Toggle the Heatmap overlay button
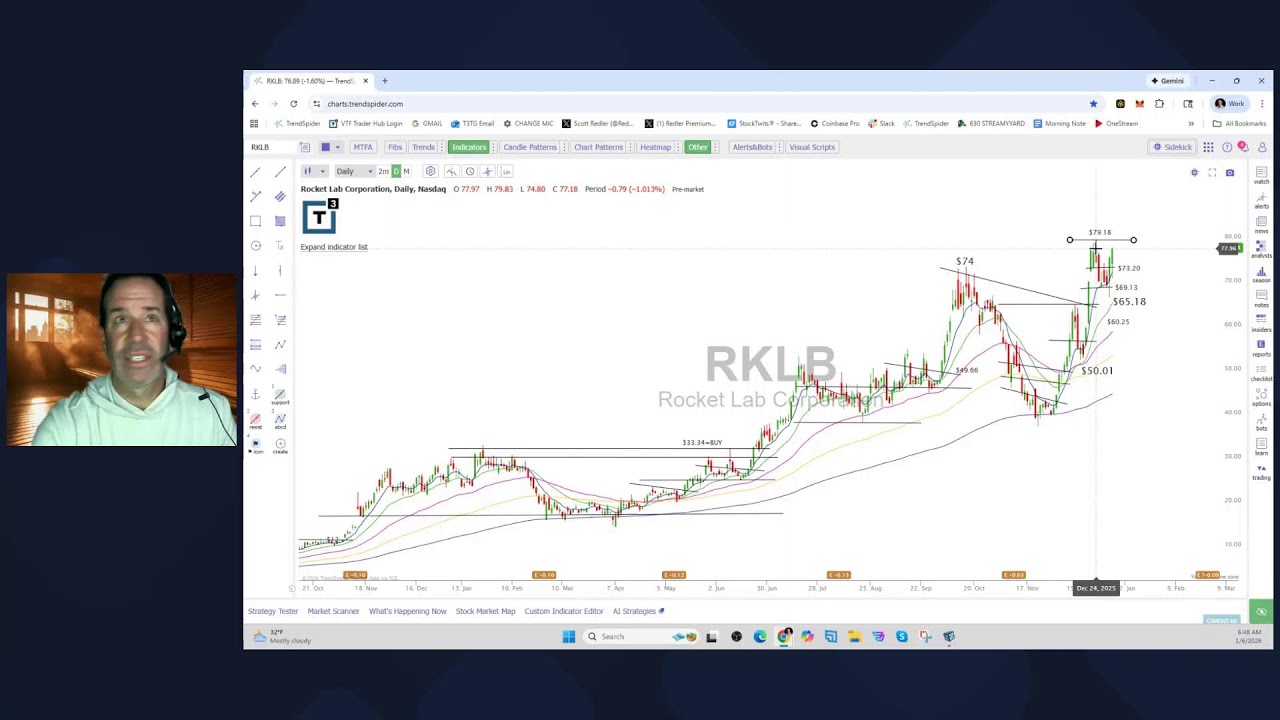Viewport: 1280px width, 720px height. pyautogui.click(x=655, y=147)
